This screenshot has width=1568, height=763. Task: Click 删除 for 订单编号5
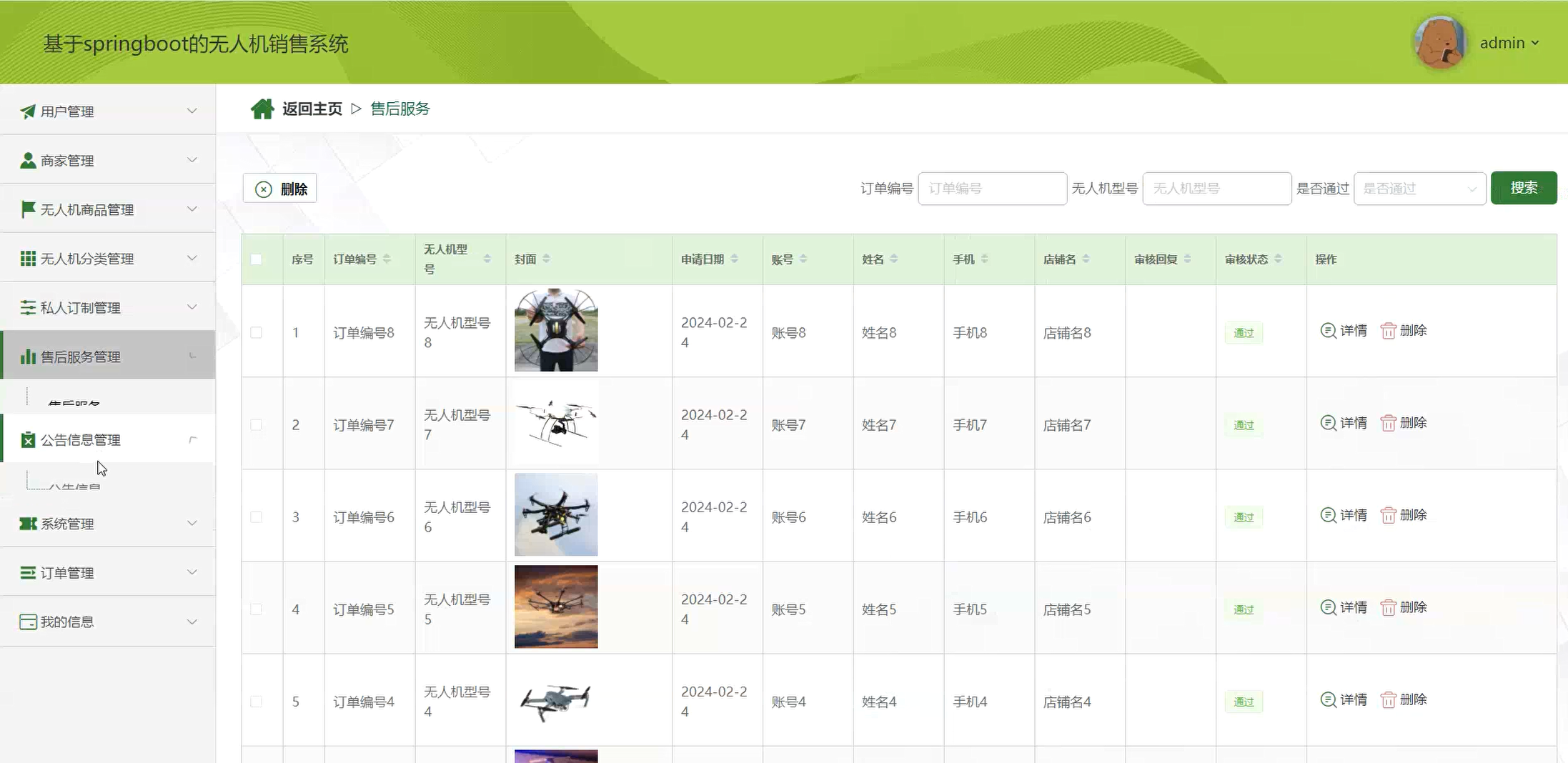1404,607
